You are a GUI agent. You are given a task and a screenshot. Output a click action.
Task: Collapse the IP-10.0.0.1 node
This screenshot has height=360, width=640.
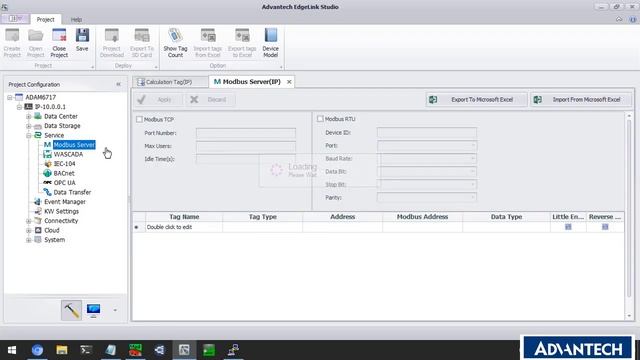click(x=19, y=107)
